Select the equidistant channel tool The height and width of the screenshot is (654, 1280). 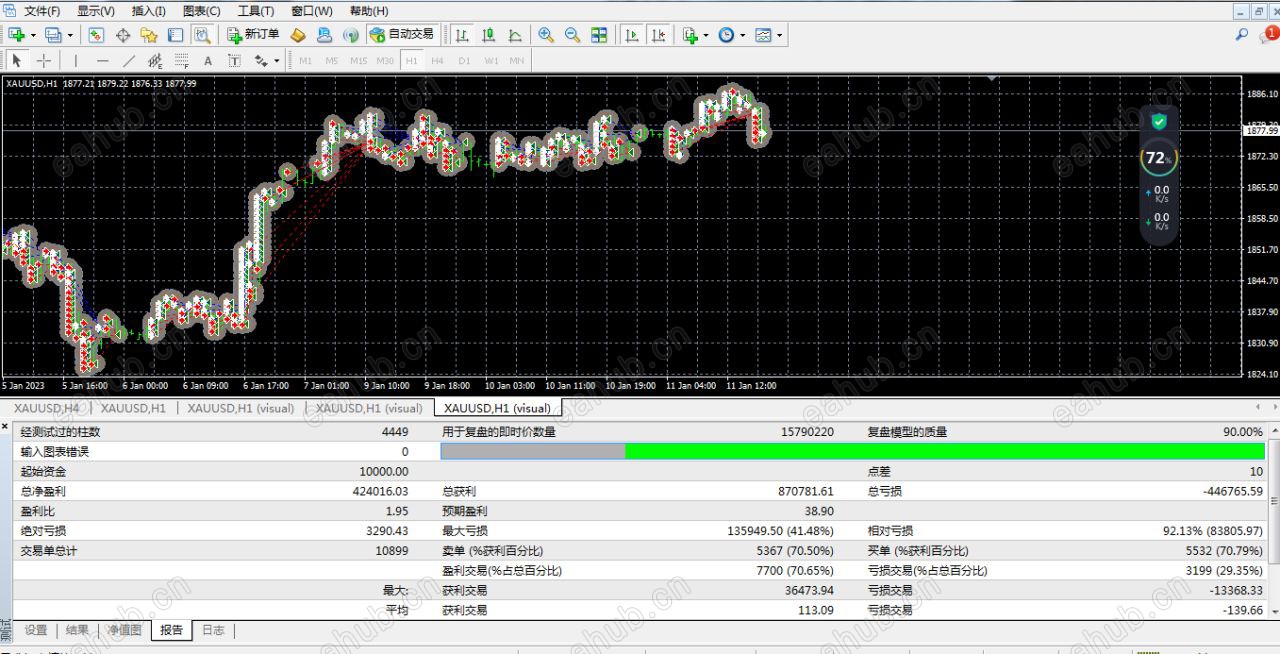tap(155, 60)
